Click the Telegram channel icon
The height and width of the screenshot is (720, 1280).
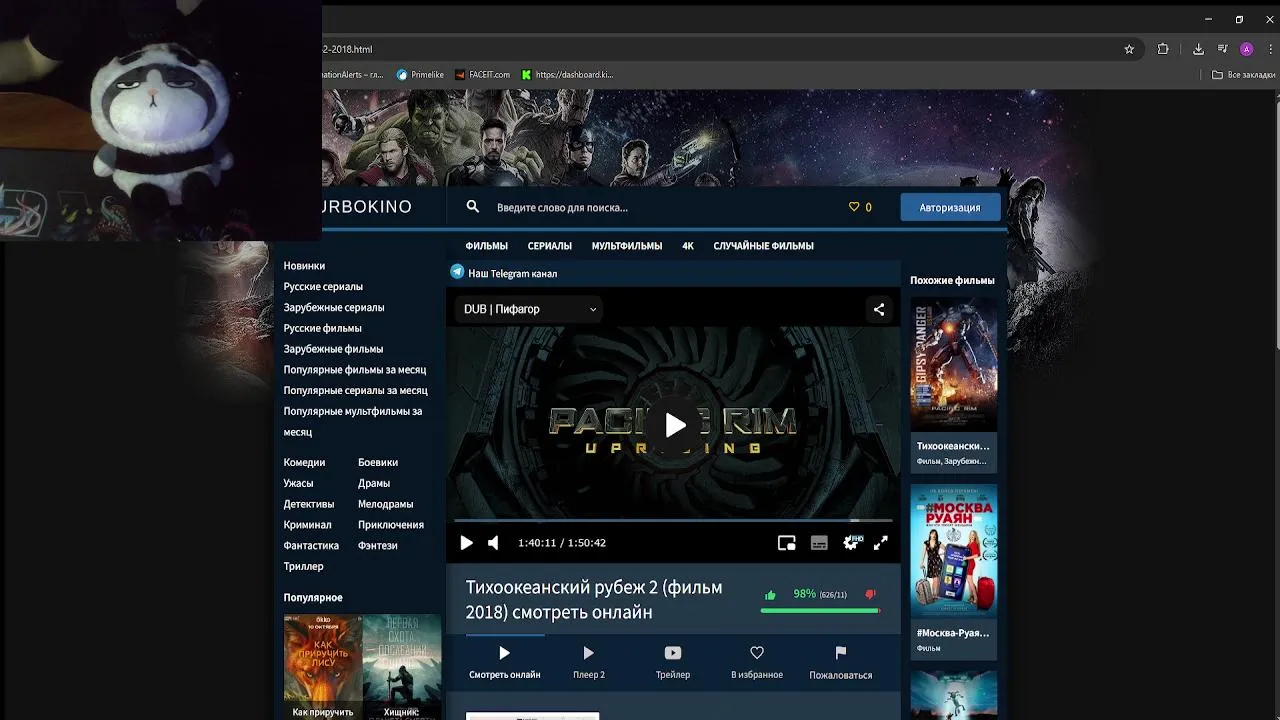(457, 272)
